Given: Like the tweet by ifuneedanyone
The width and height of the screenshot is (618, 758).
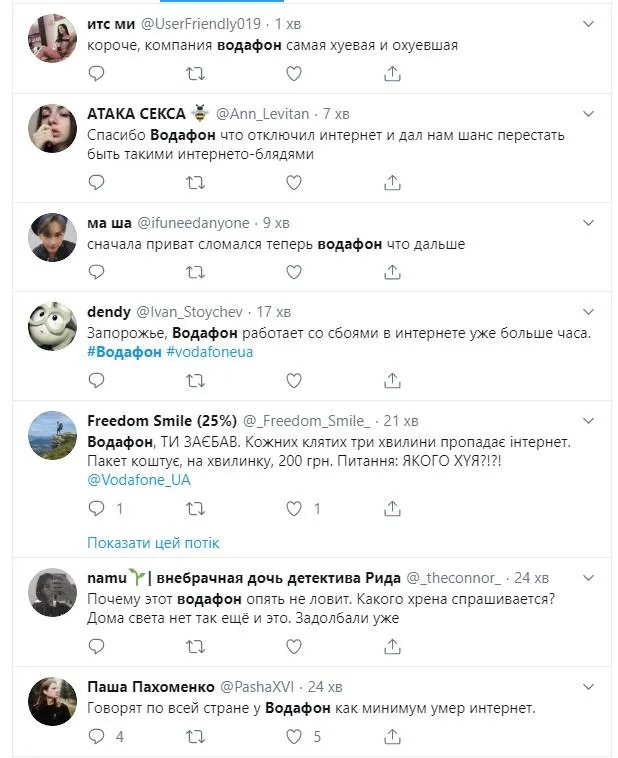Looking at the screenshot, I should pos(294,271).
